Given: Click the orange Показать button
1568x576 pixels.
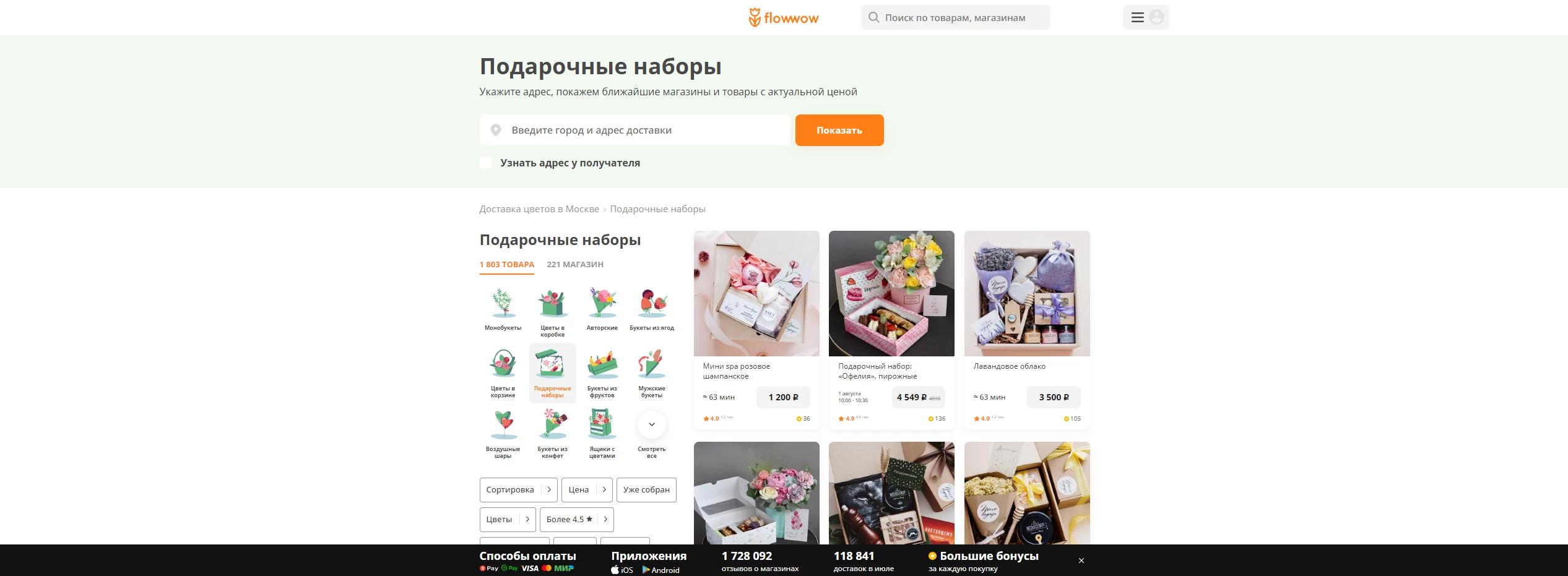Looking at the screenshot, I should (x=839, y=131).
